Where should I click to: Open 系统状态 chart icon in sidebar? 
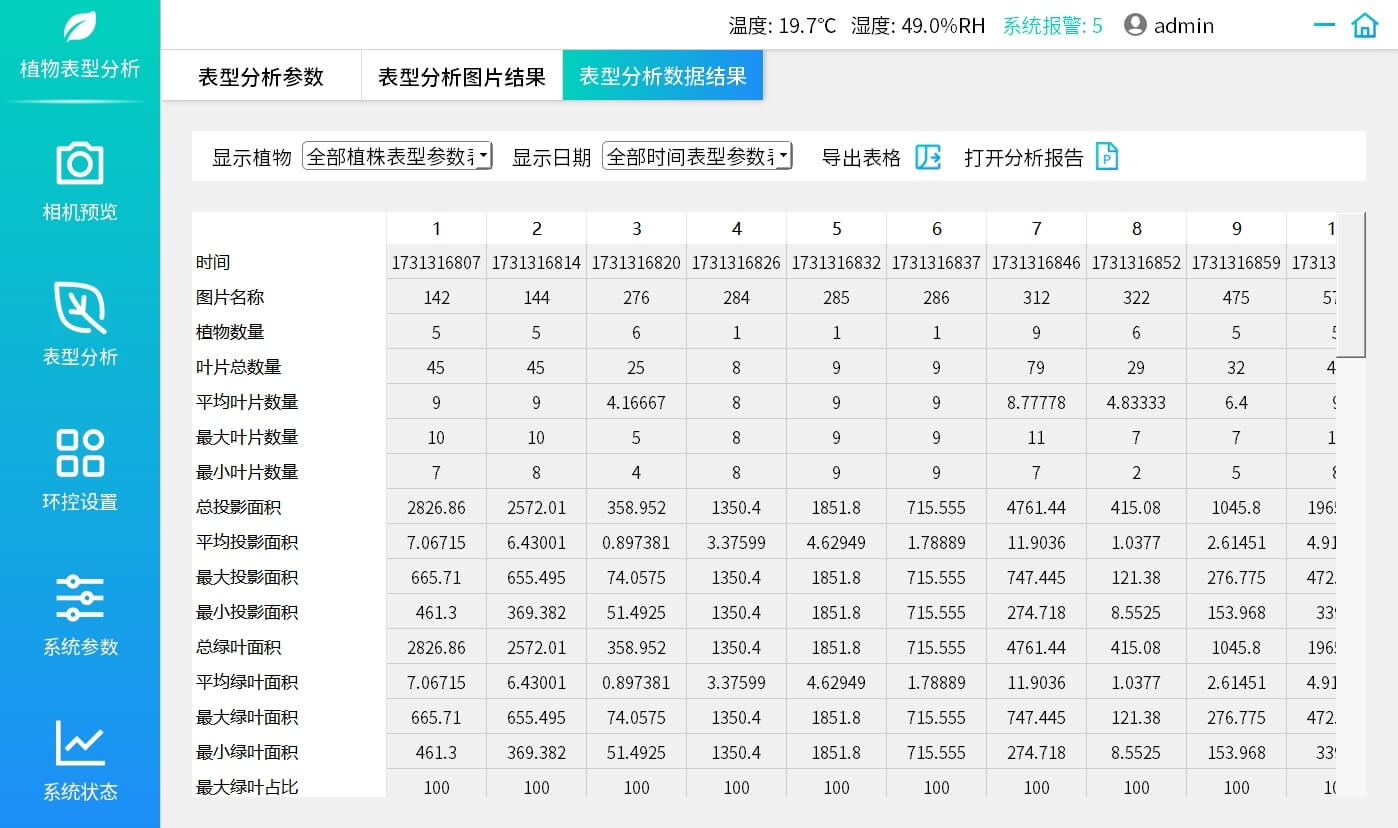80,743
